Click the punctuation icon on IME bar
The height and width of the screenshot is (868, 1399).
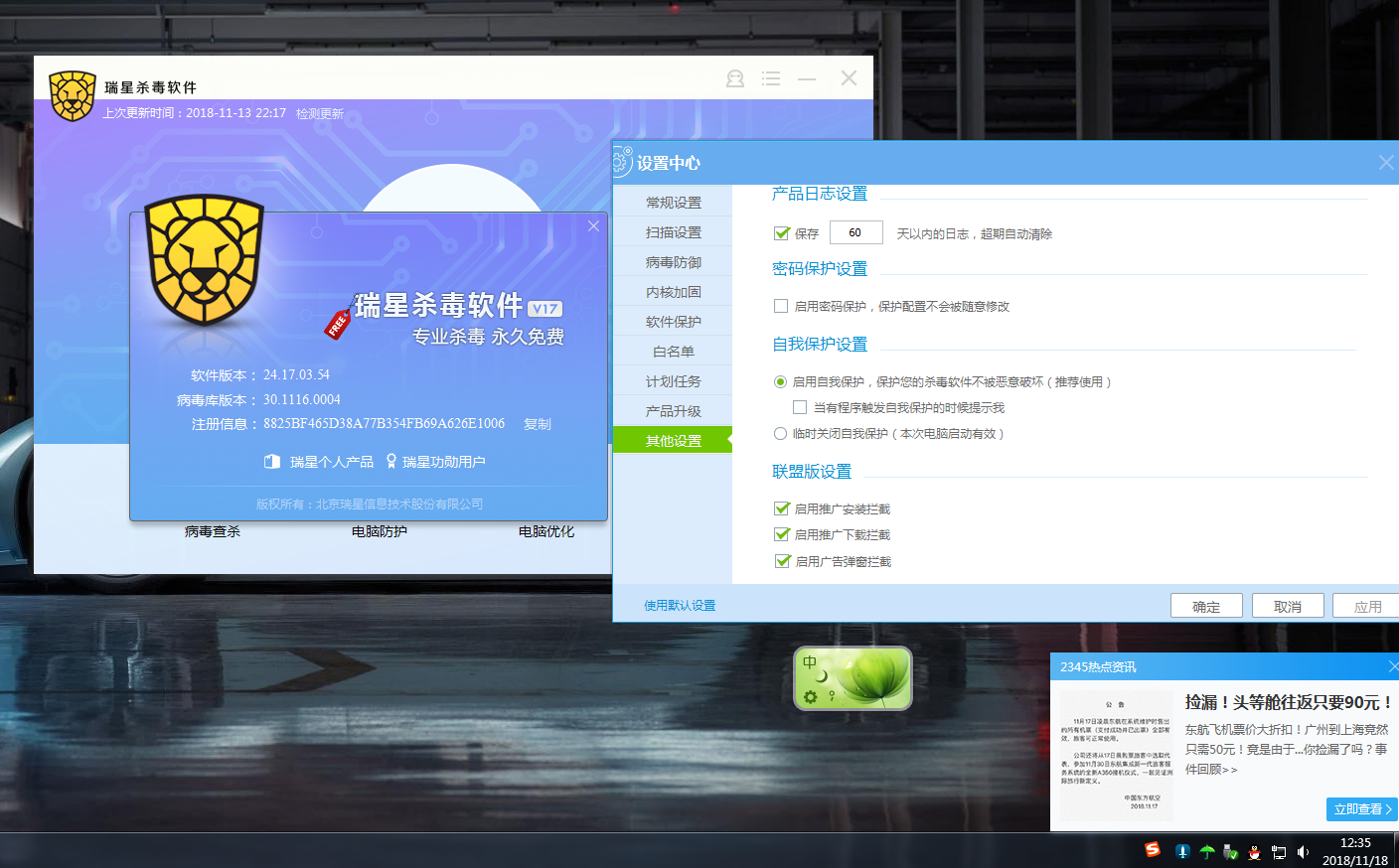coord(832,697)
